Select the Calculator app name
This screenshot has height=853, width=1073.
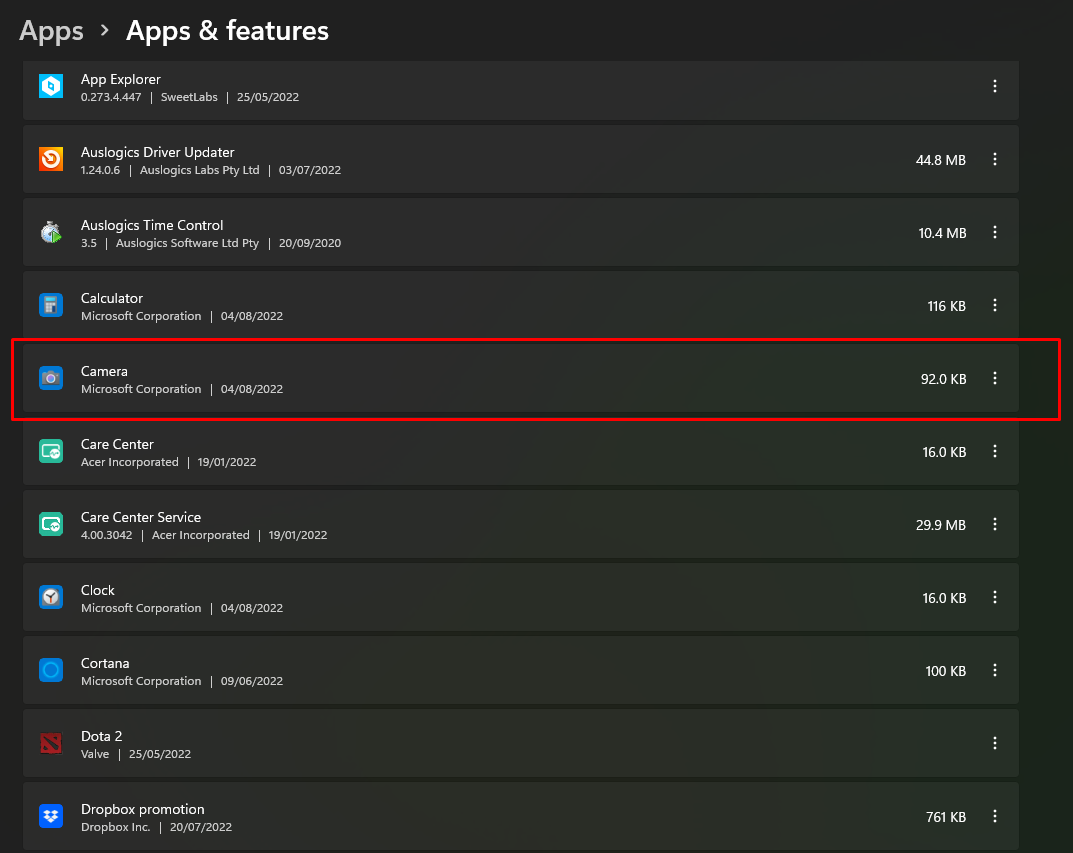tap(112, 298)
